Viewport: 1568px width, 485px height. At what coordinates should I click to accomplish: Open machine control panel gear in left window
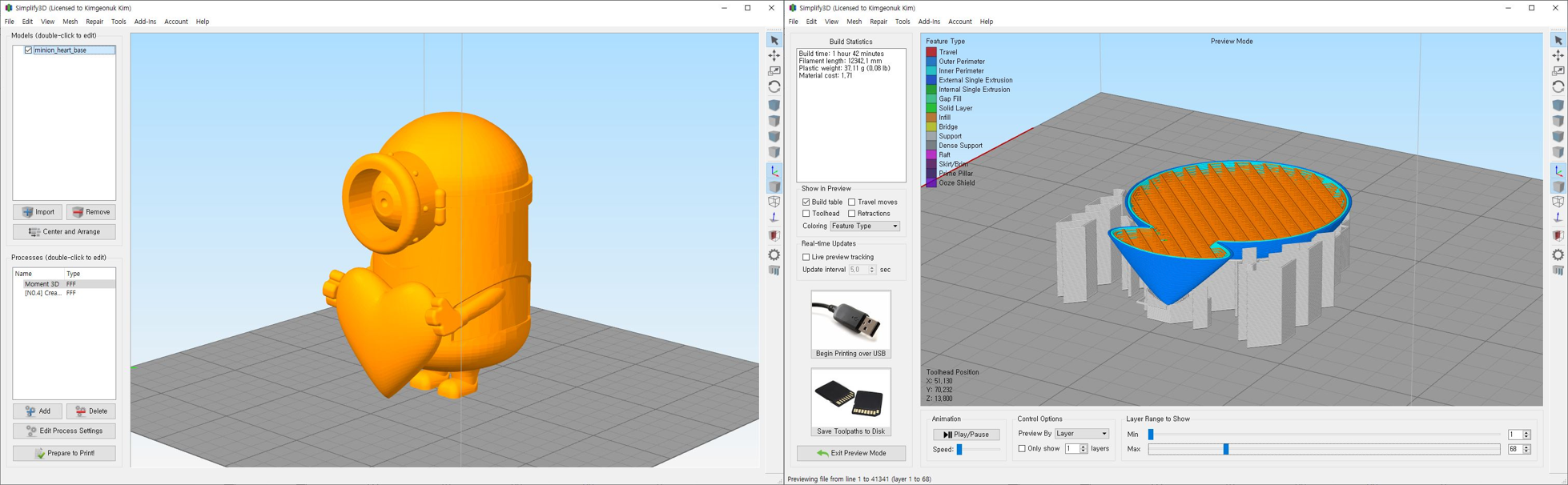click(774, 255)
